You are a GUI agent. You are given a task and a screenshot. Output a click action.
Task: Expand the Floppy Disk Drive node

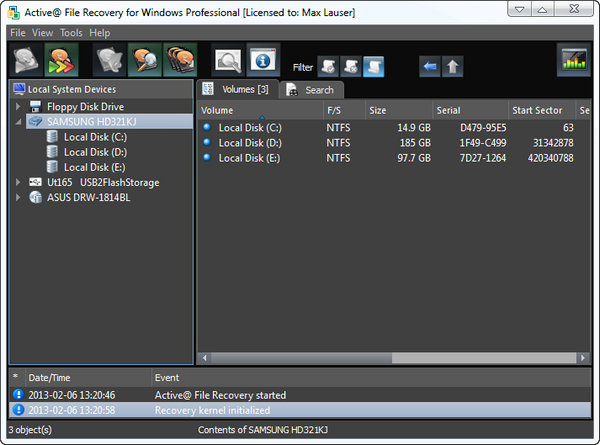click(21, 106)
